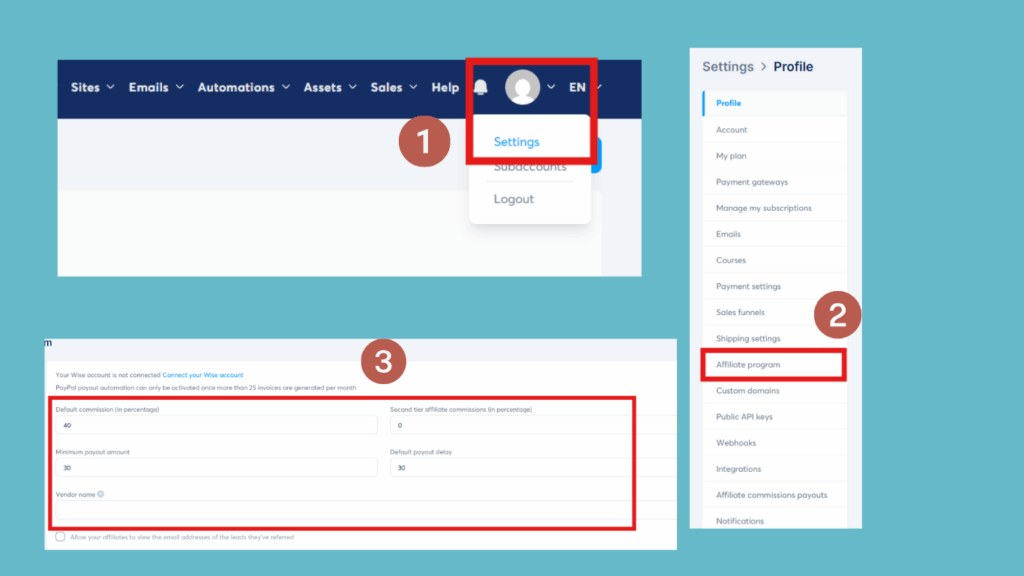Open the Automations dropdown
Image resolution: width=1024 pixels, height=576 pixels.
point(236,87)
